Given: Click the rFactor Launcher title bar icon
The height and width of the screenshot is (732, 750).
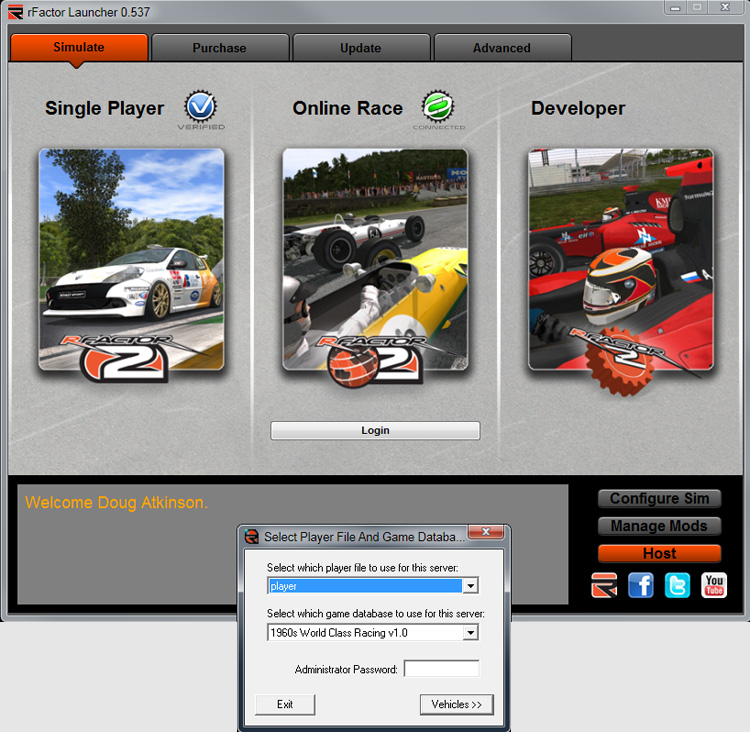Looking at the screenshot, I should [x=15, y=11].
